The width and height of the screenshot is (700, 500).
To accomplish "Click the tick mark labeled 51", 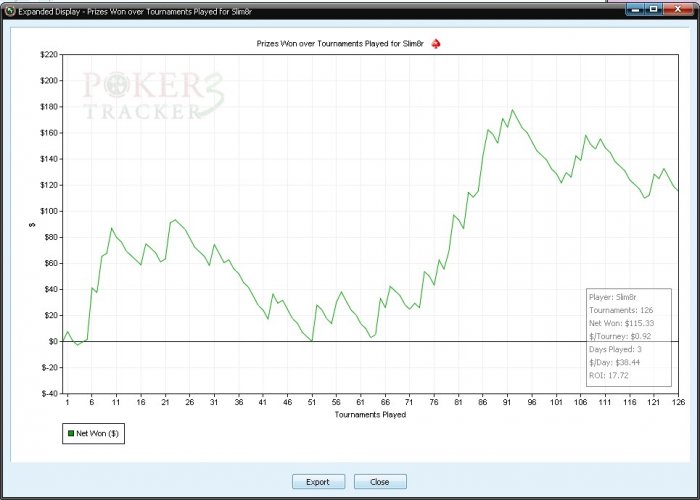I will [x=312, y=402].
